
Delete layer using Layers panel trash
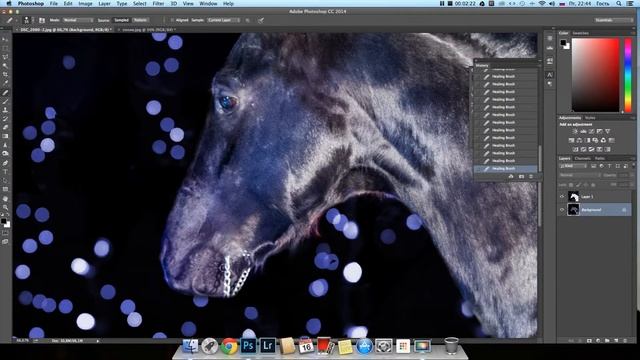coord(625,340)
